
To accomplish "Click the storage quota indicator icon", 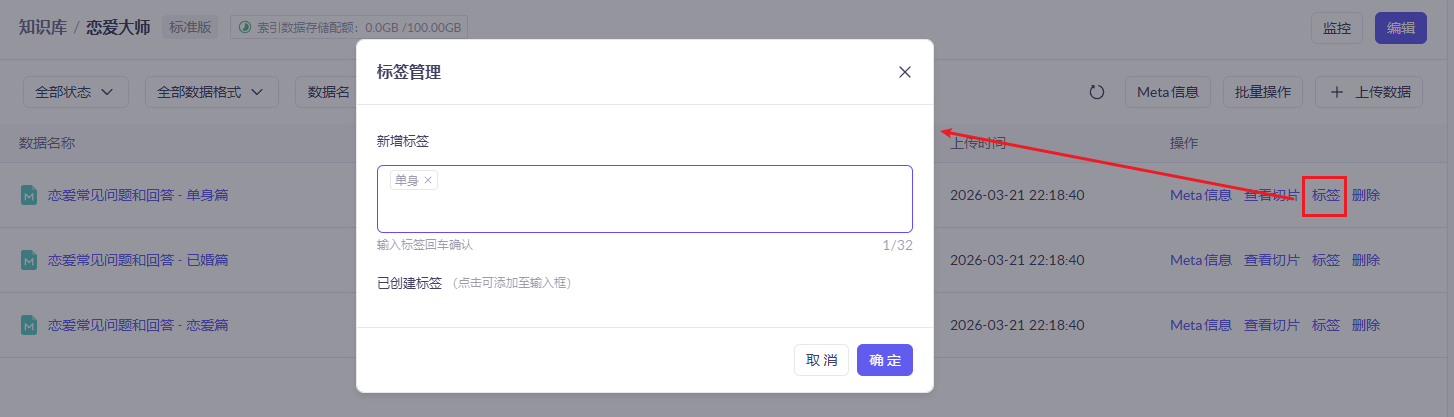I will click(x=243, y=28).
